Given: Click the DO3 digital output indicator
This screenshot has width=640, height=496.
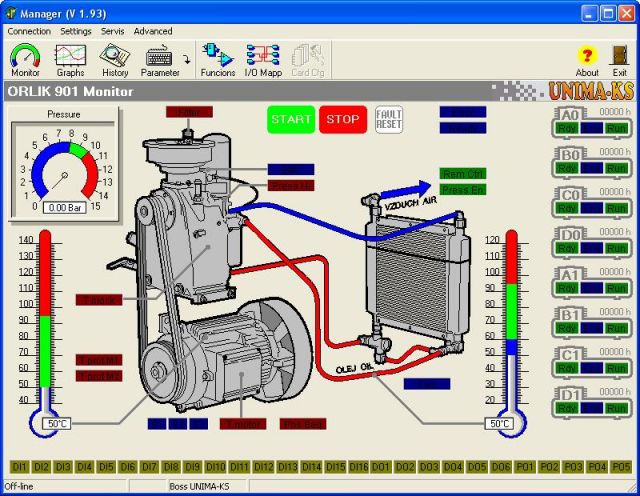Looking at the screenshot, I should (x=429, y=467).
